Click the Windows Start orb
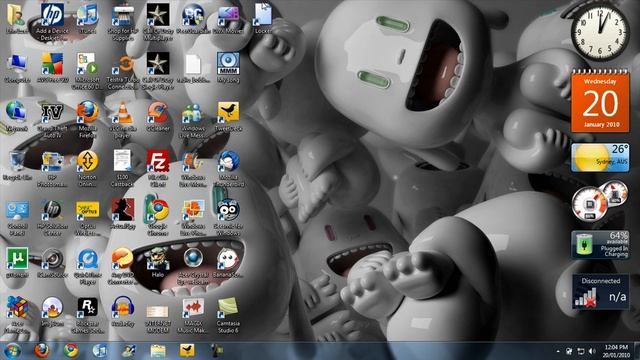640x360 pixels. pyautogui.click(x=12, y=351)
